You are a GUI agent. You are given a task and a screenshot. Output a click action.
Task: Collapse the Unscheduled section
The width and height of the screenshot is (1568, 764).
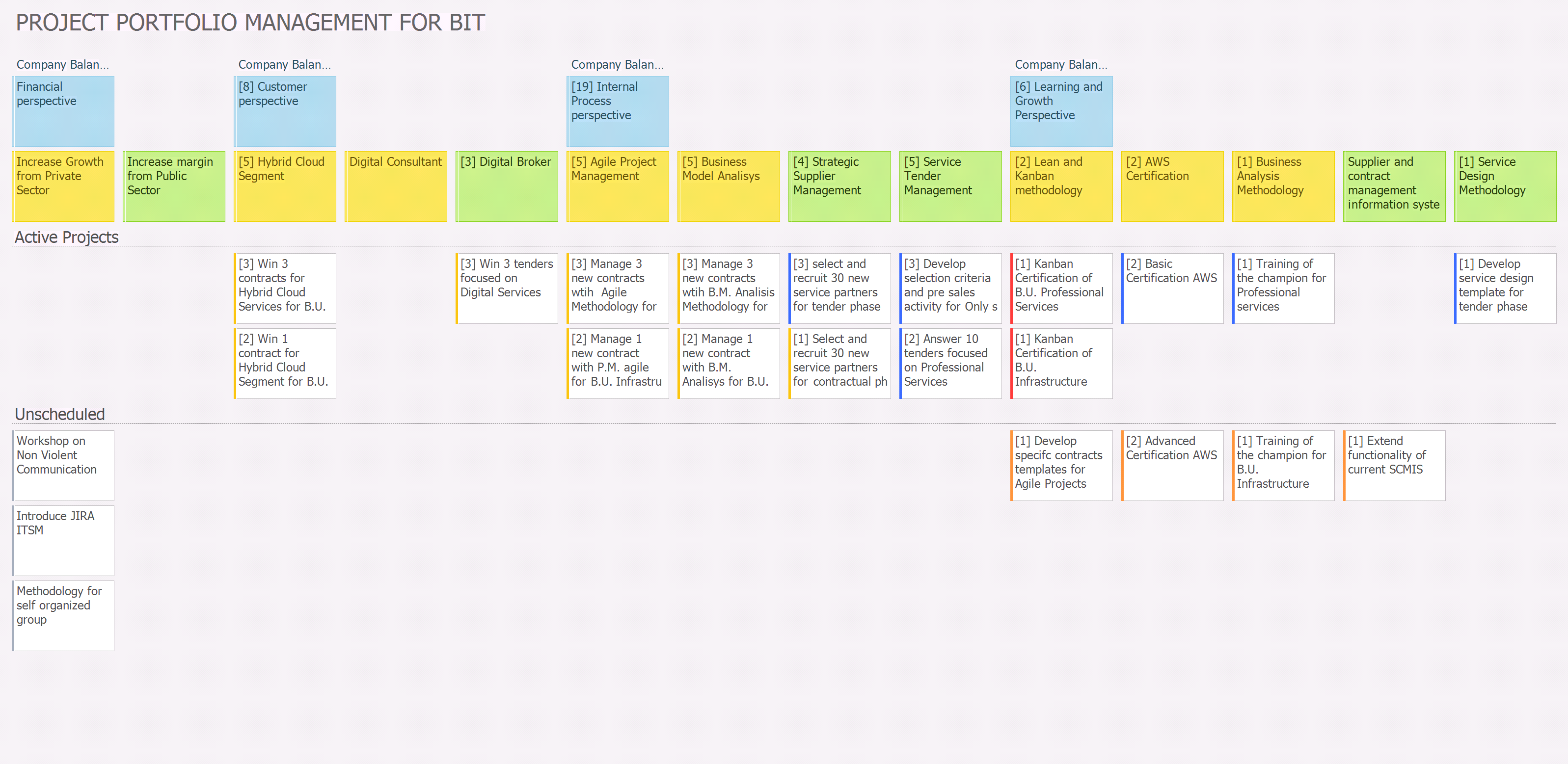60,414
